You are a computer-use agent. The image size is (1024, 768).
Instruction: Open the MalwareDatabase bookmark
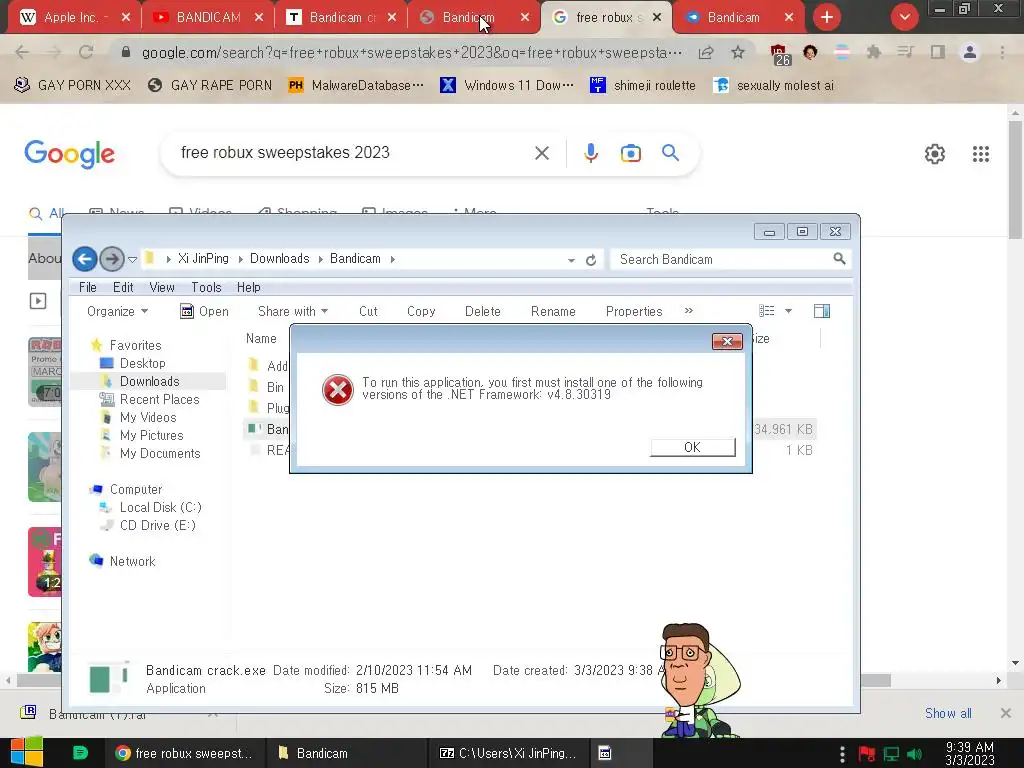[x=356, y=86]
